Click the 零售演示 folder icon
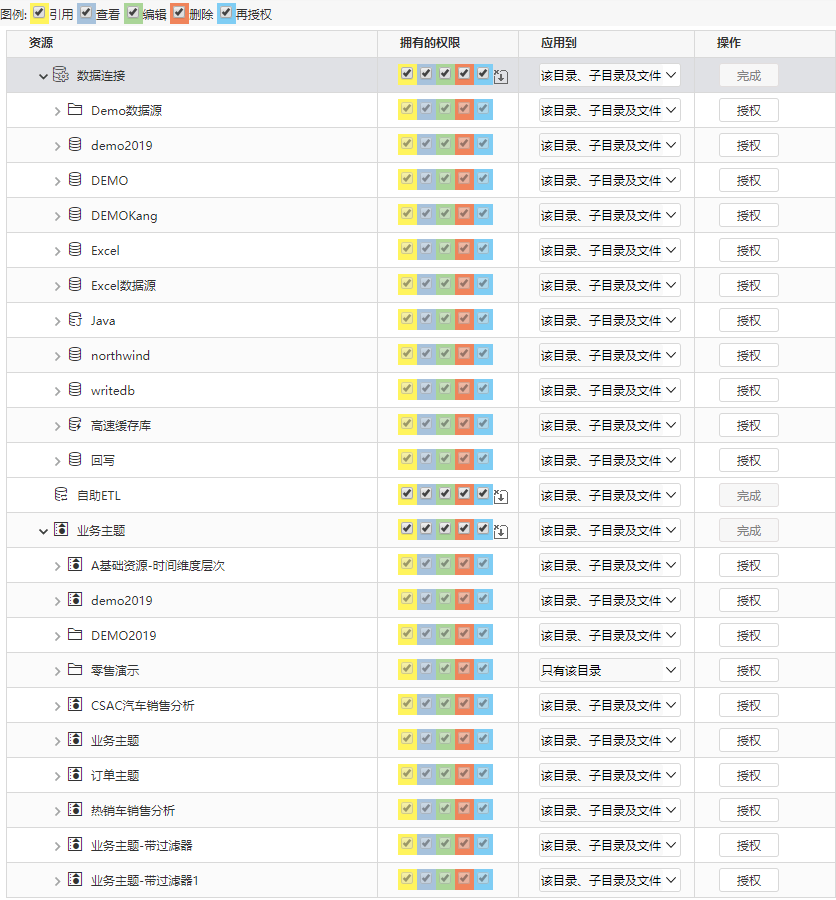 (x=75, y=669)
